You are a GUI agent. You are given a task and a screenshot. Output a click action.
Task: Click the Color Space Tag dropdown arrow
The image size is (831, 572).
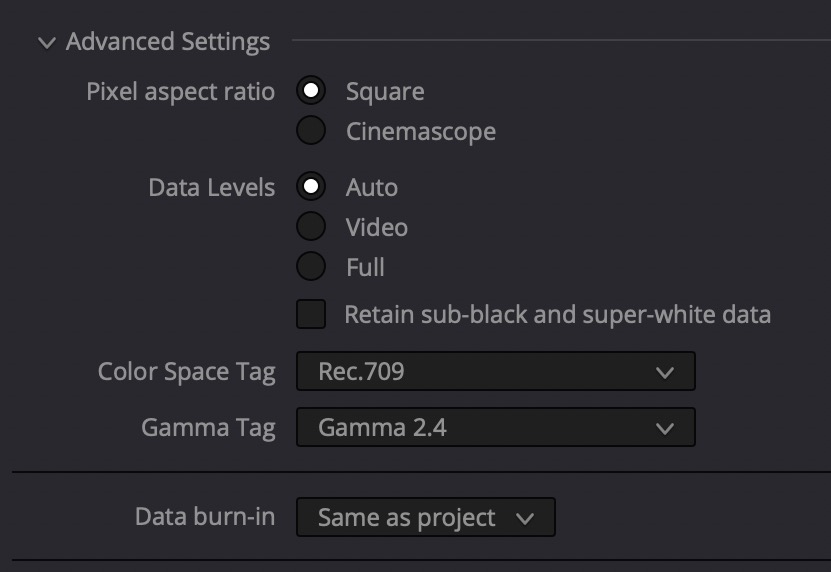665,372
